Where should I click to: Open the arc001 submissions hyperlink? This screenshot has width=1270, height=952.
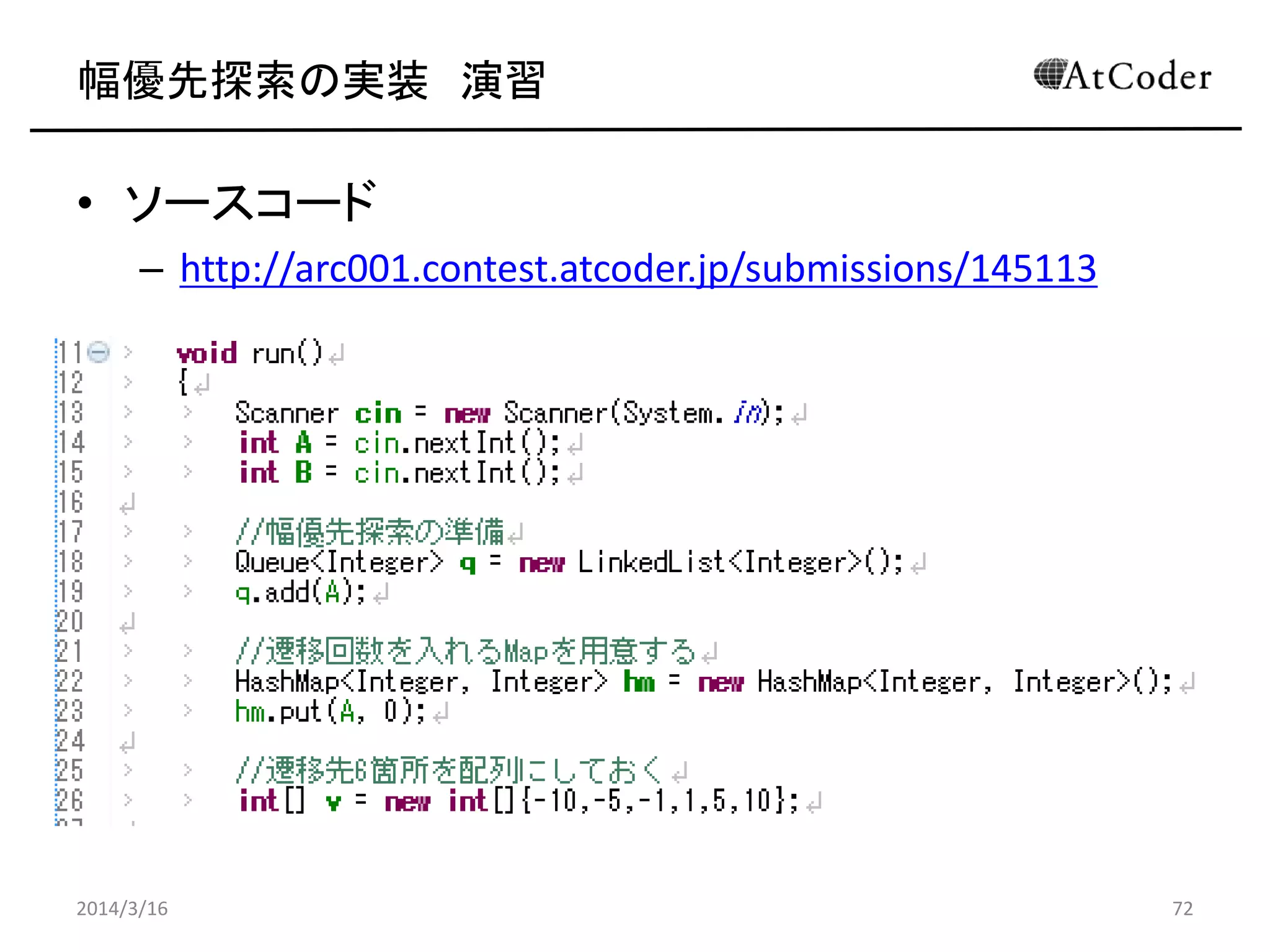pos(637,269)
